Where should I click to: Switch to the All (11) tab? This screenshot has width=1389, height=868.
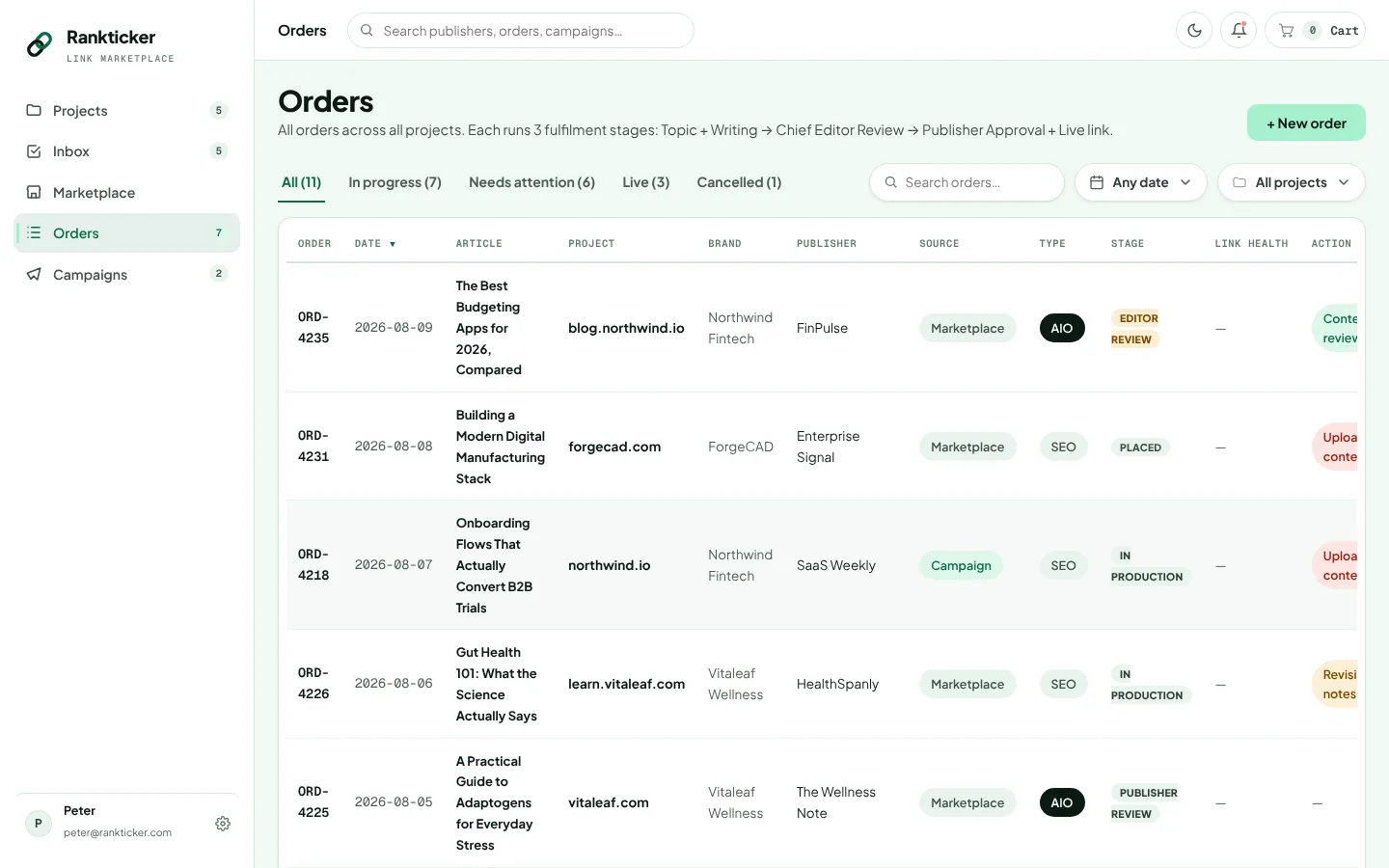click(x=301, y=182)
